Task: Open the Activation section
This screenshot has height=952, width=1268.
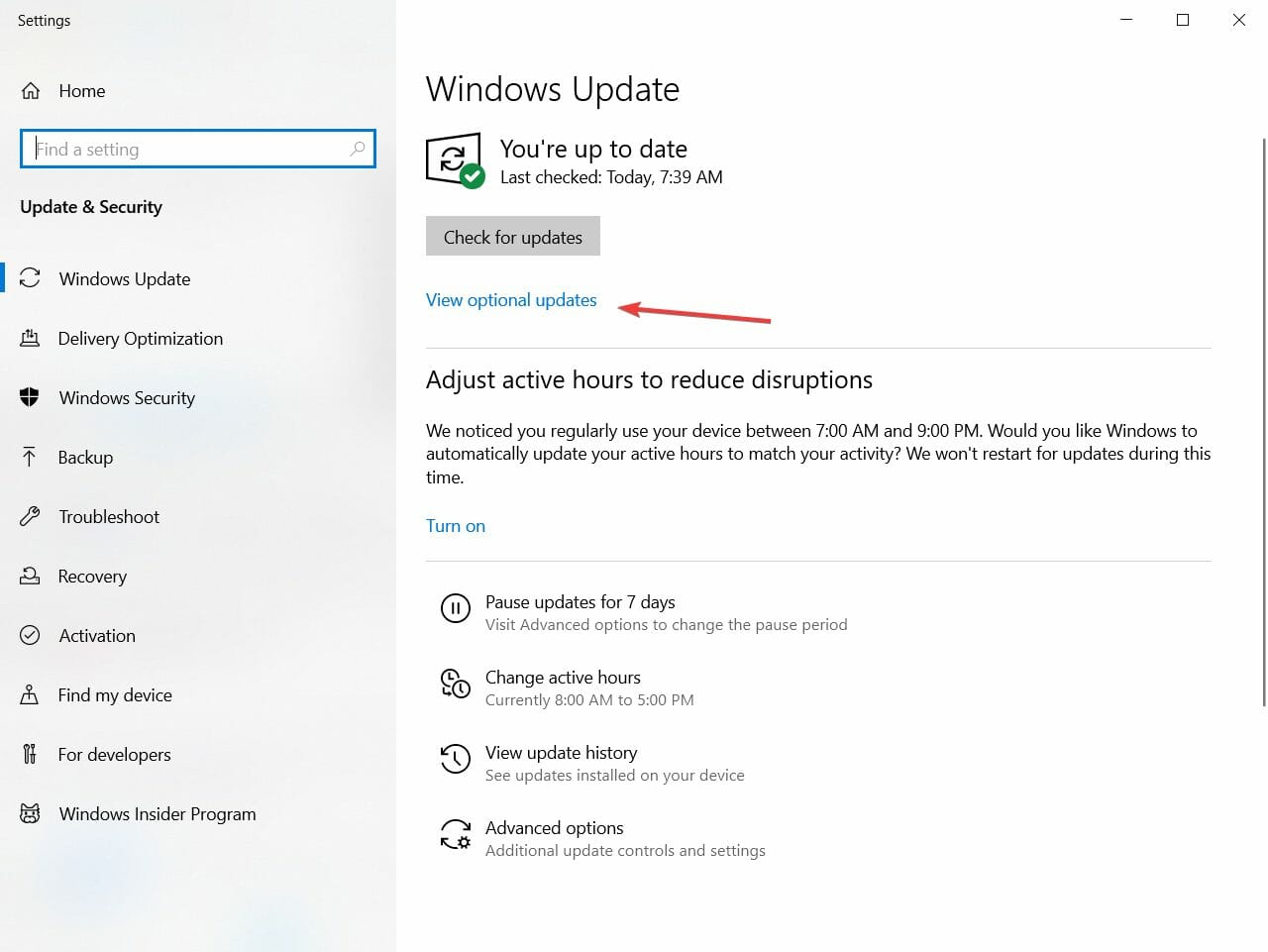Action: 97,635
